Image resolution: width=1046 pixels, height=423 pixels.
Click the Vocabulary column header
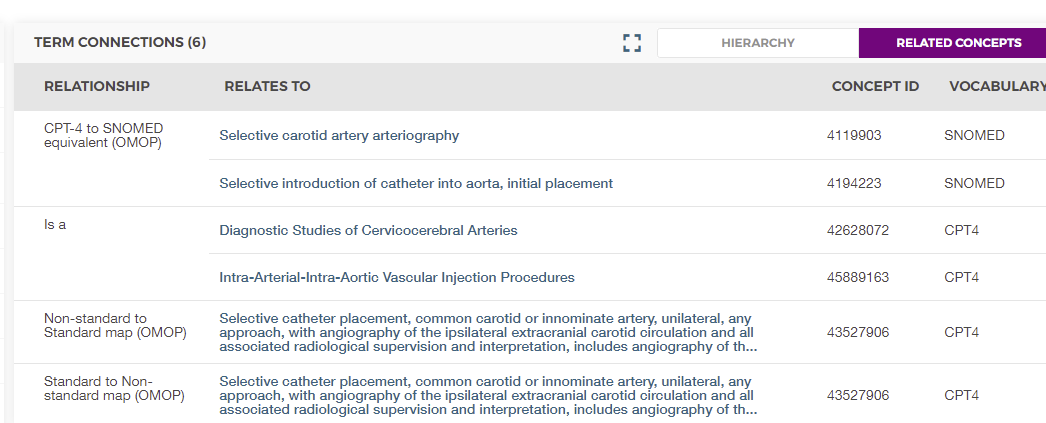tap(996, 86)
